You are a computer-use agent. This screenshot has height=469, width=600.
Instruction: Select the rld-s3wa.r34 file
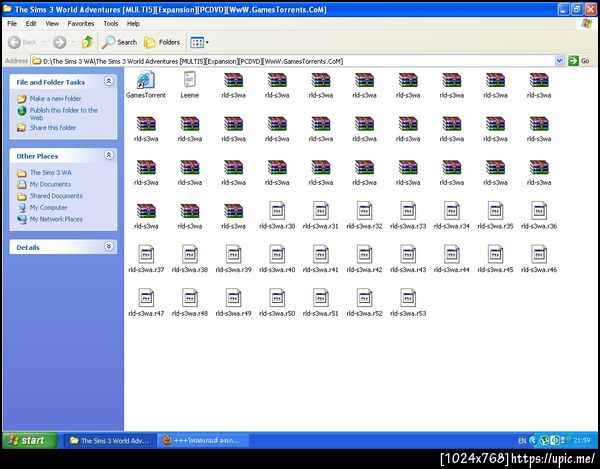pos(452,215)
